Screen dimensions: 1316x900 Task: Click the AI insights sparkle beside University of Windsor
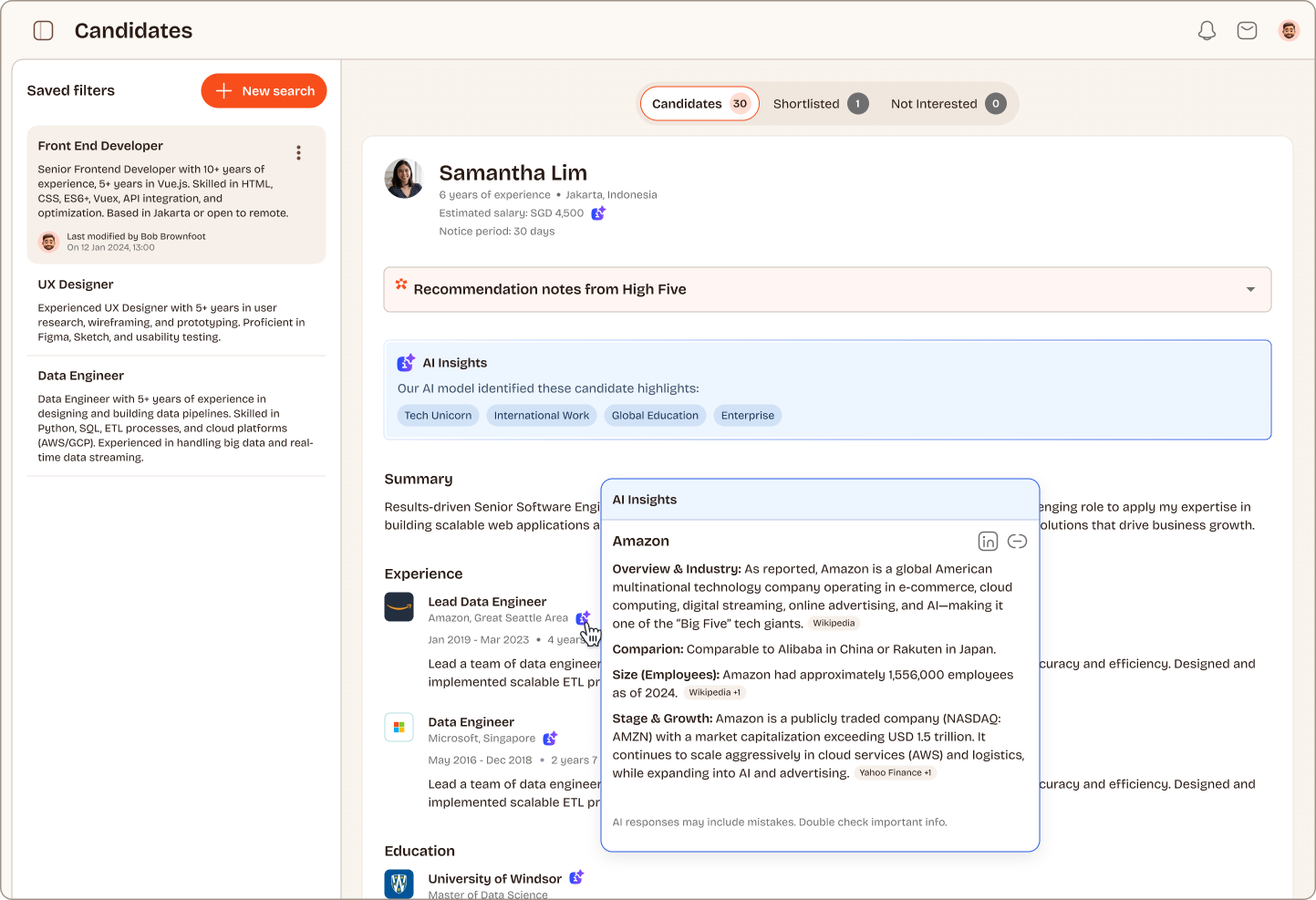[576, 876]
